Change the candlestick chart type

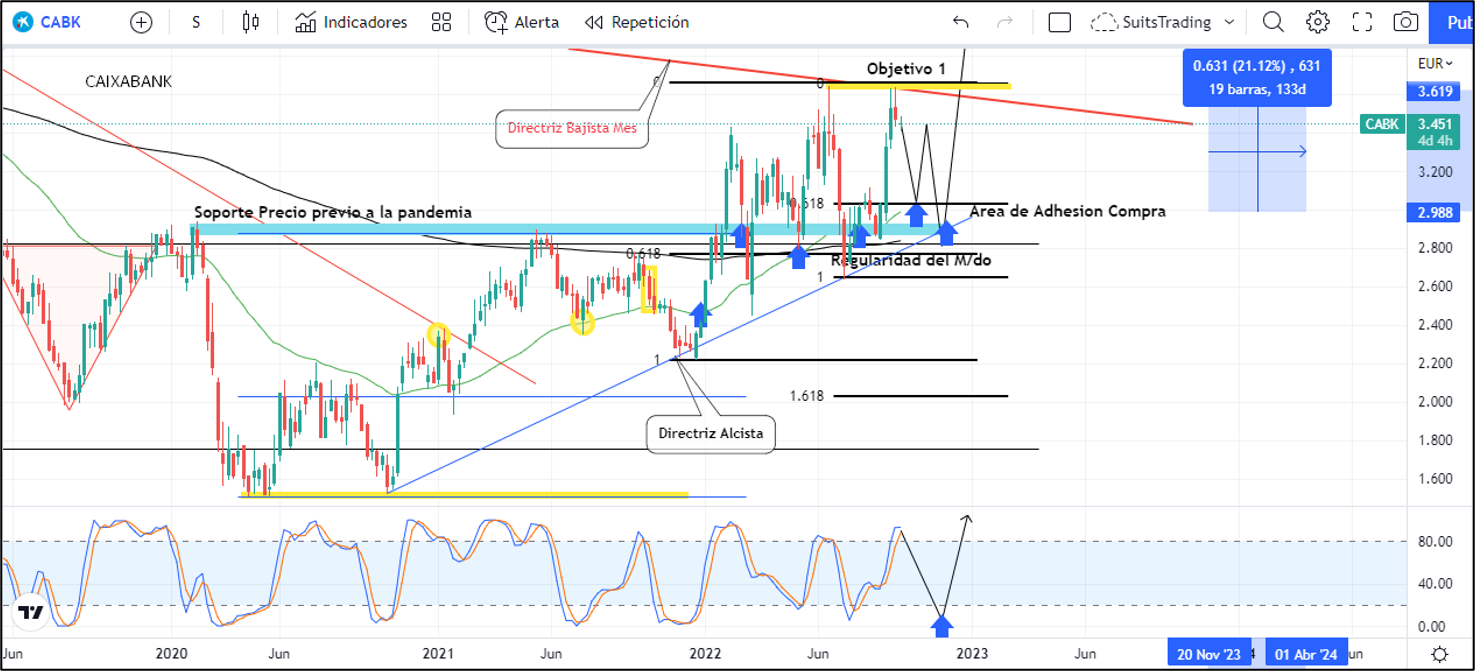[x=251, y=22]
